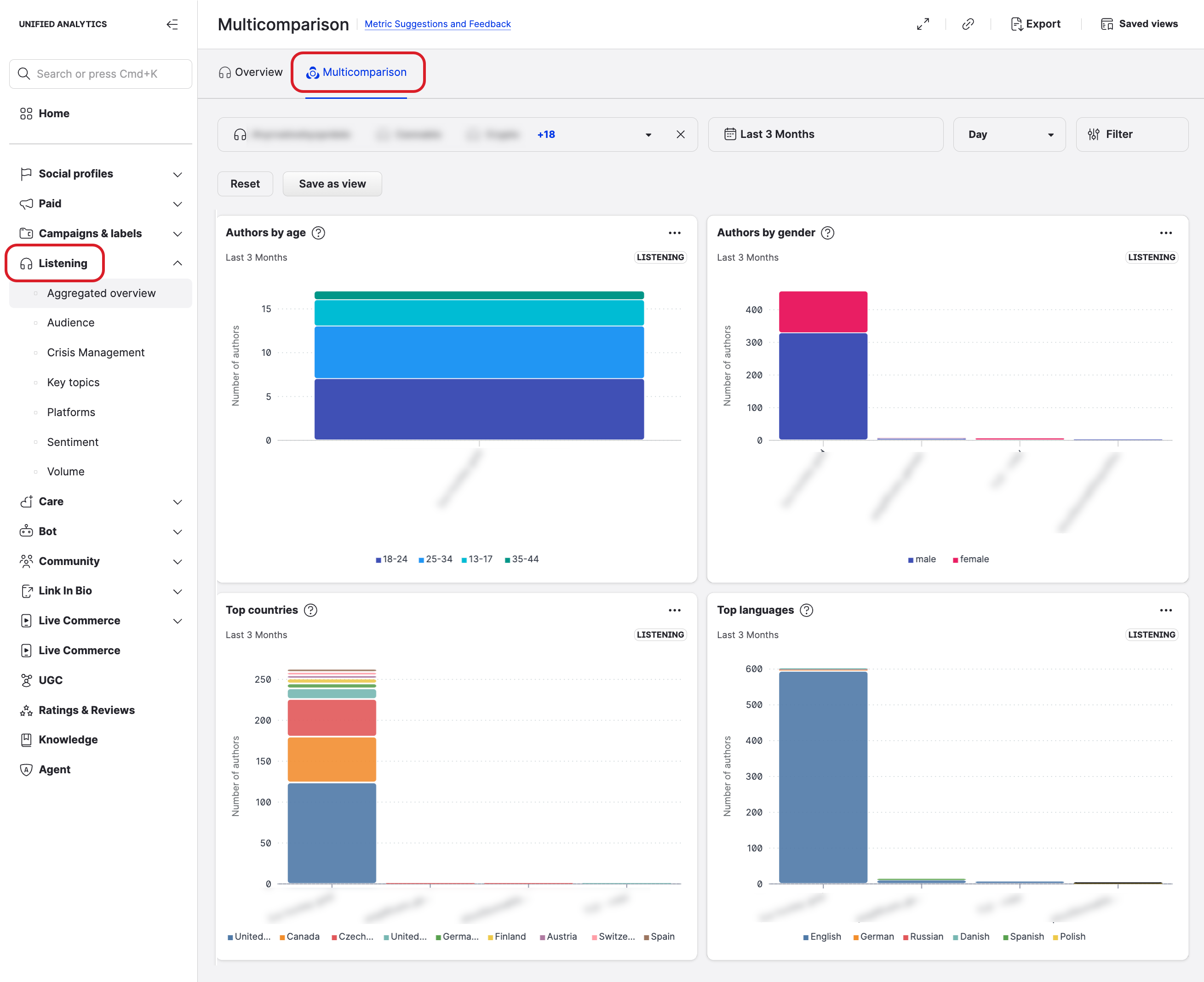1204x982 pixels.
Task: Clear selected queries with X icon
Action: tap(680, 135)
